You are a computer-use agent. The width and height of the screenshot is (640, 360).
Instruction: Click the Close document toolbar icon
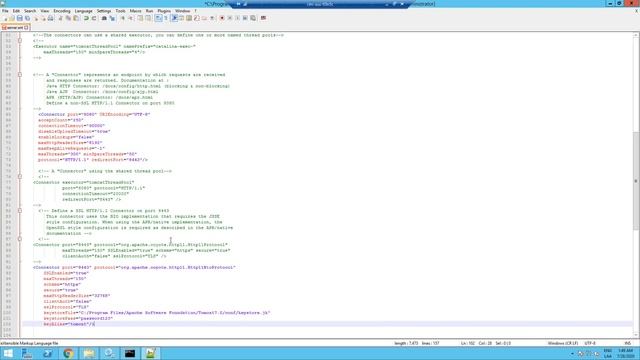pos(36,18)
